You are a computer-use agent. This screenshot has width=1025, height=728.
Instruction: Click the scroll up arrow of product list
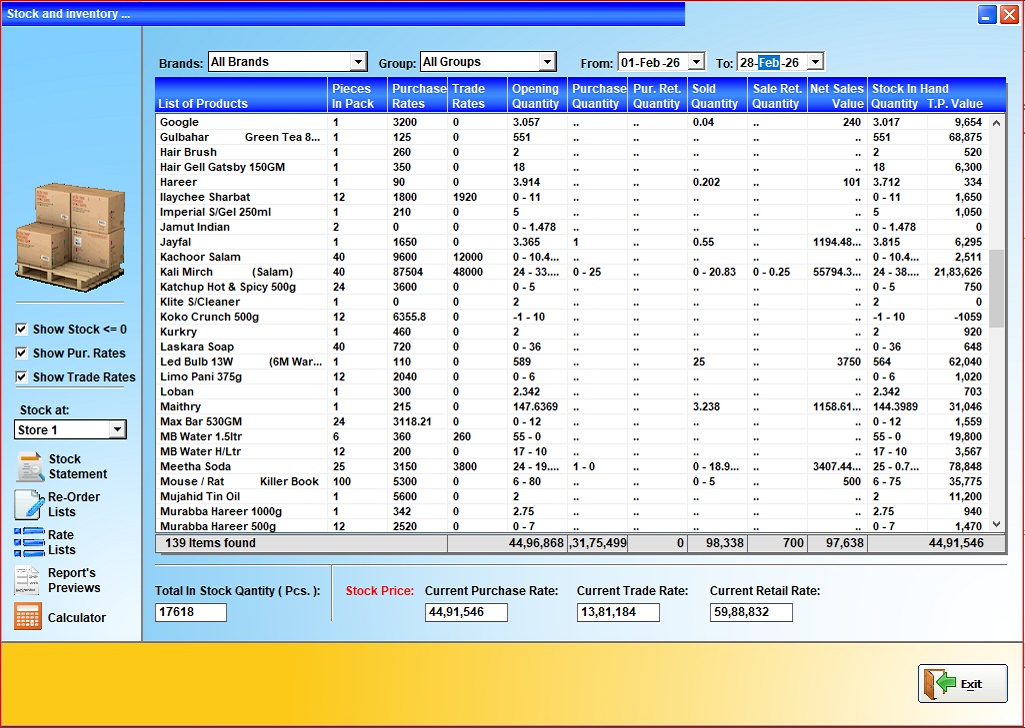click(996, 123)
